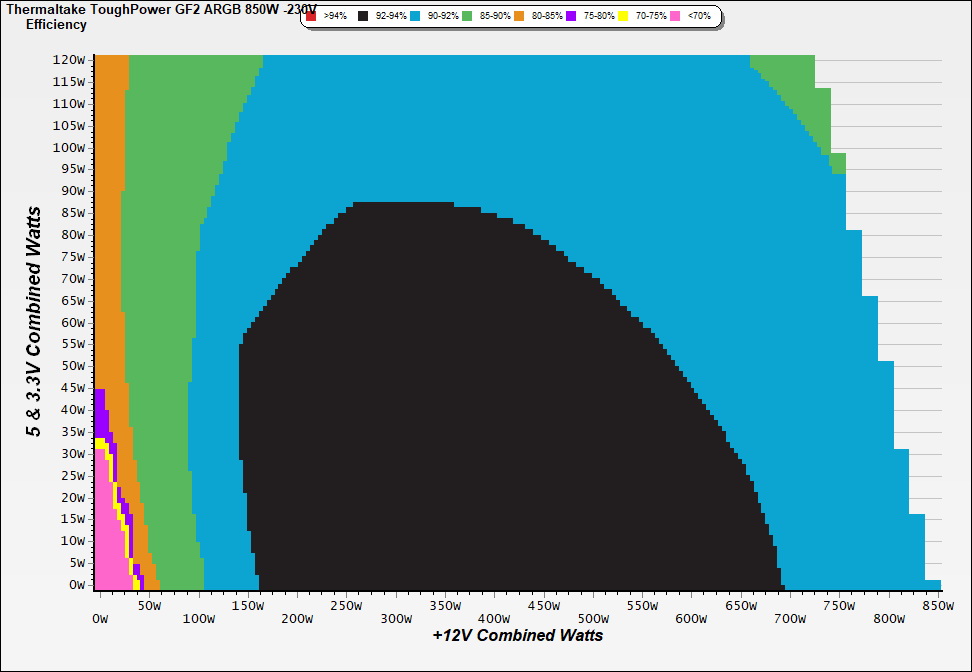
Task: Click the red >94% legend swatch
Action: click(x=311, y=17)
